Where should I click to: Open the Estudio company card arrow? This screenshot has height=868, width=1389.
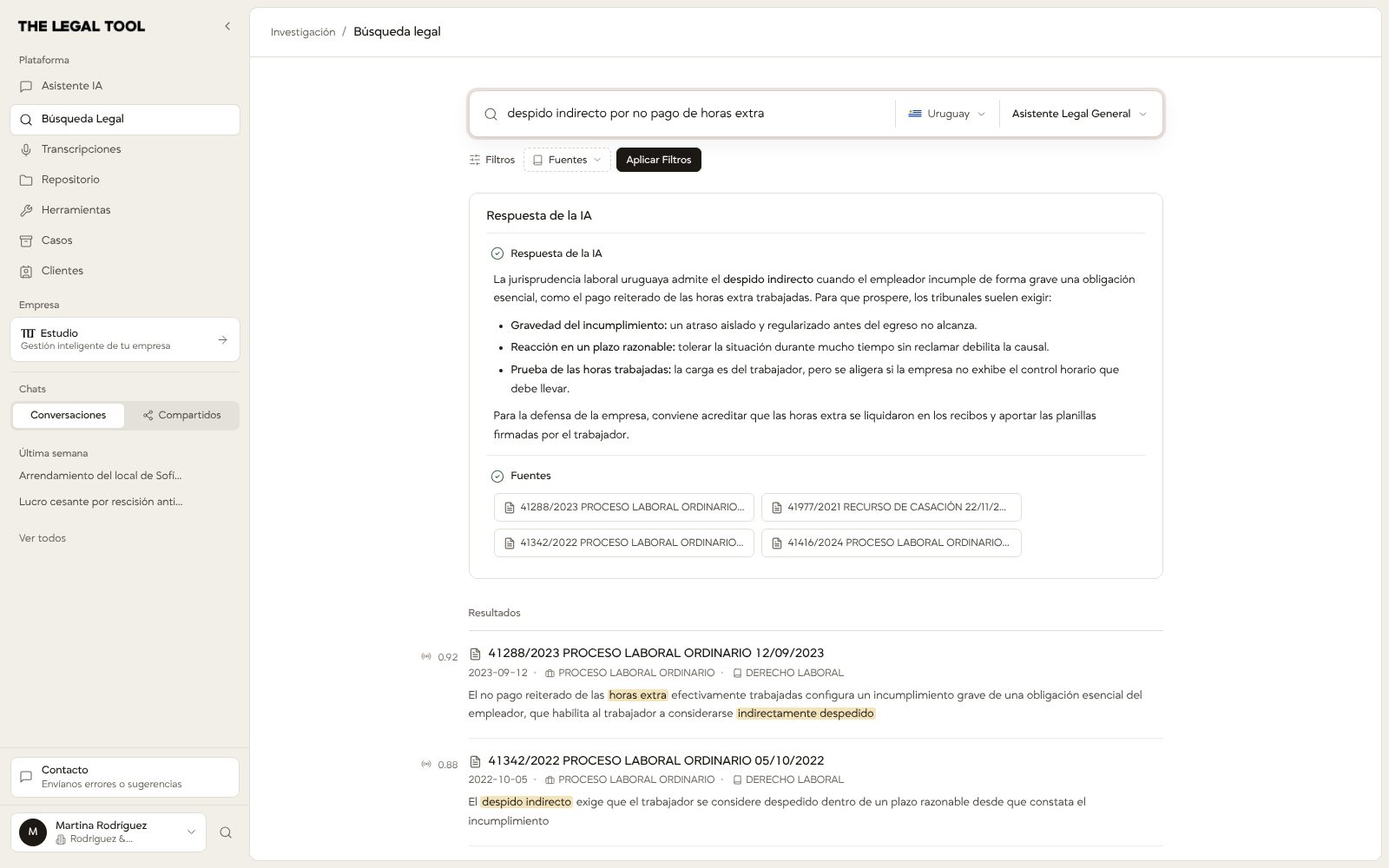222,339
